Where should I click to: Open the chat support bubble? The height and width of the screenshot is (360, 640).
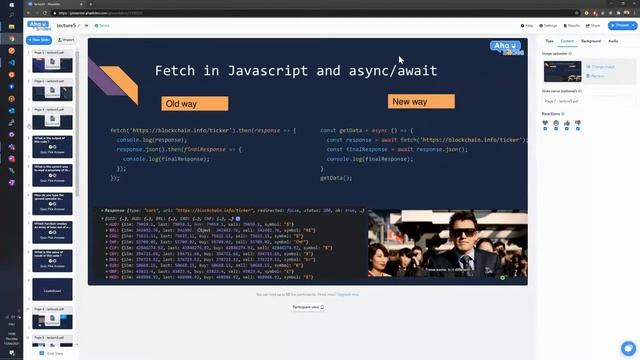628,348
